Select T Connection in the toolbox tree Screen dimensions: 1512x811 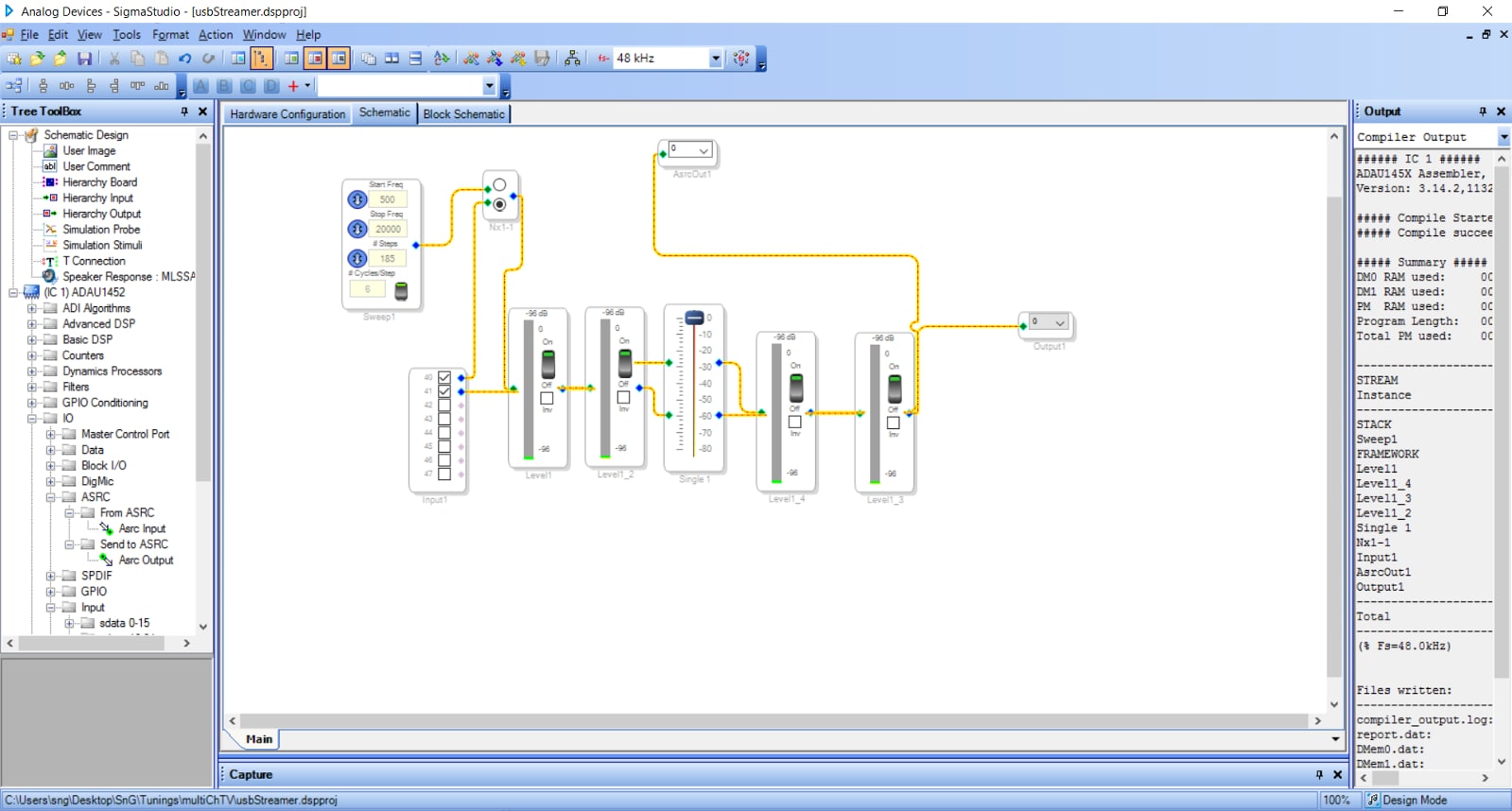click(x=94, y=261)
